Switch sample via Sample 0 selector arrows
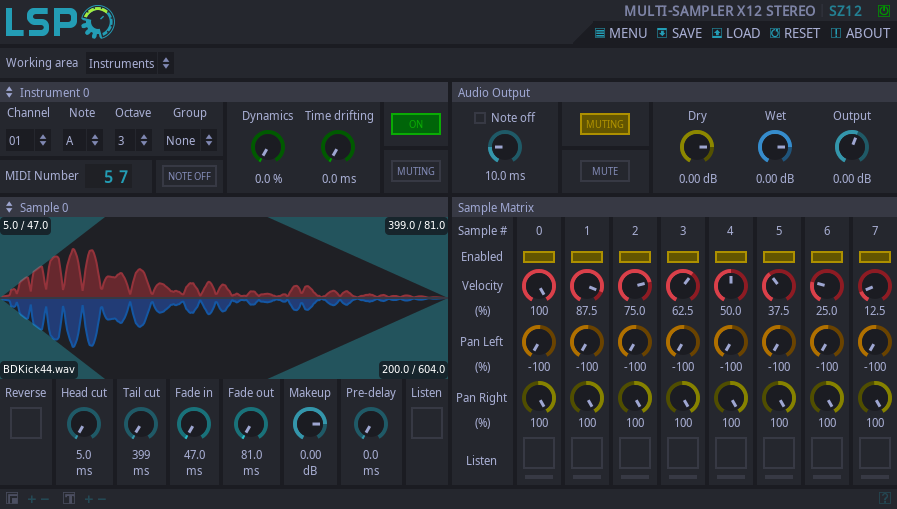Image resolution: width=897 pixels, height=509 pixels. 9,207
